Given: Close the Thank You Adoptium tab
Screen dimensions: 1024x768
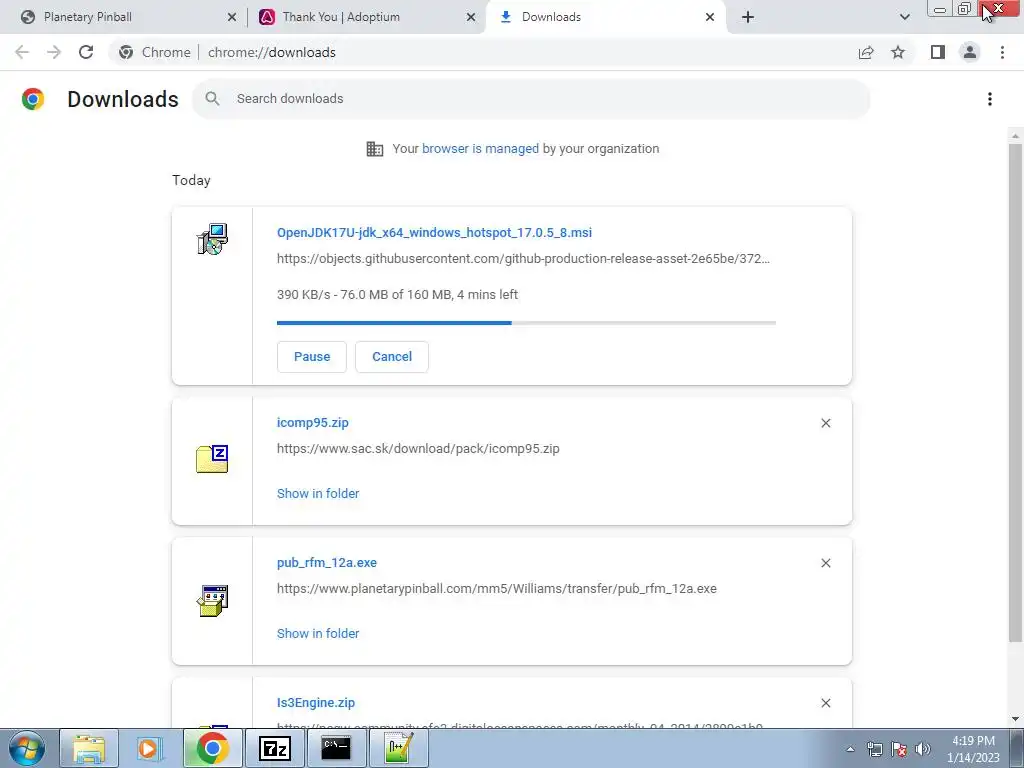Looking at the screenshot, I should [x=471, y=17].
